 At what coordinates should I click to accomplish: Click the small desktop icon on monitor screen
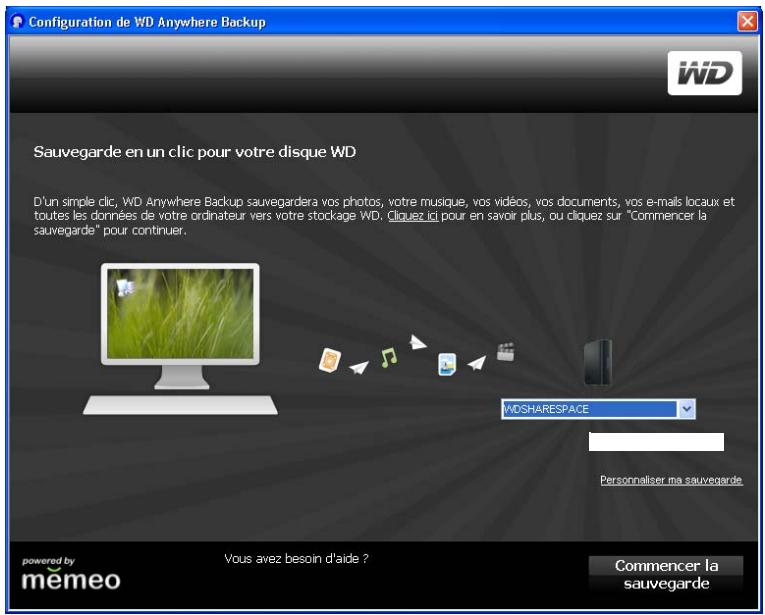126,287
